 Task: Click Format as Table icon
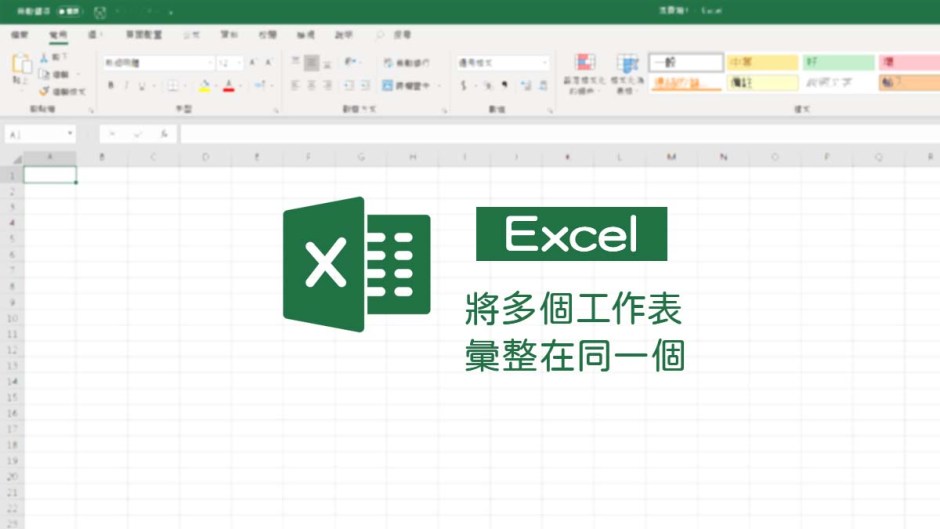coord(627,67)
